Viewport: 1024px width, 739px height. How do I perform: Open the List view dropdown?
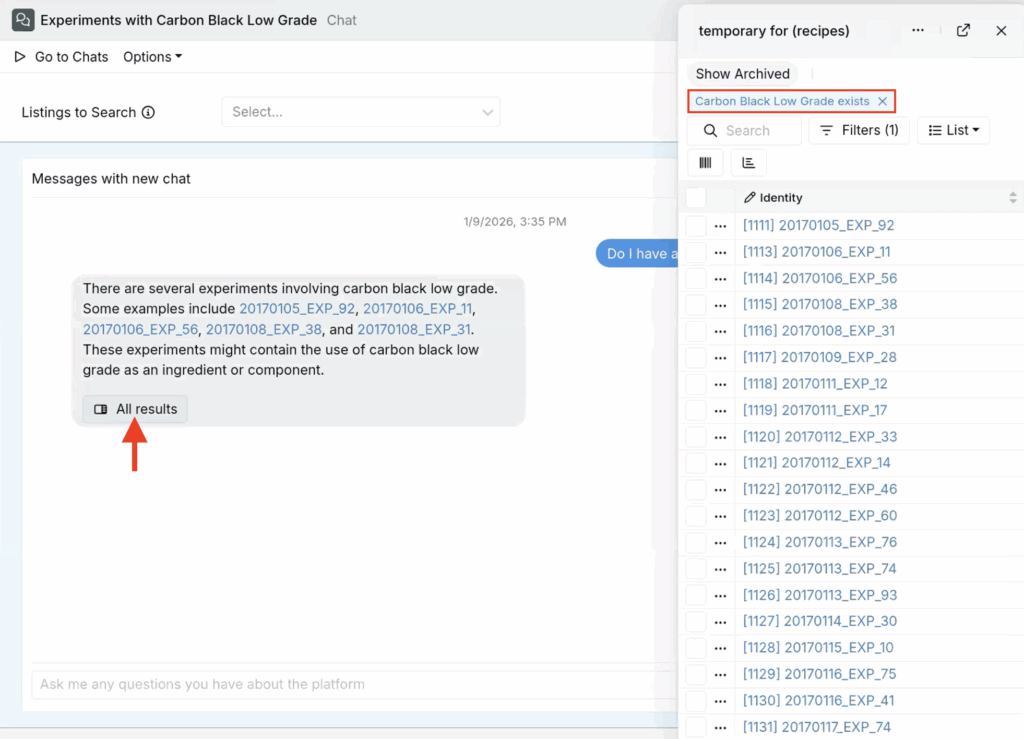point(953,131)
